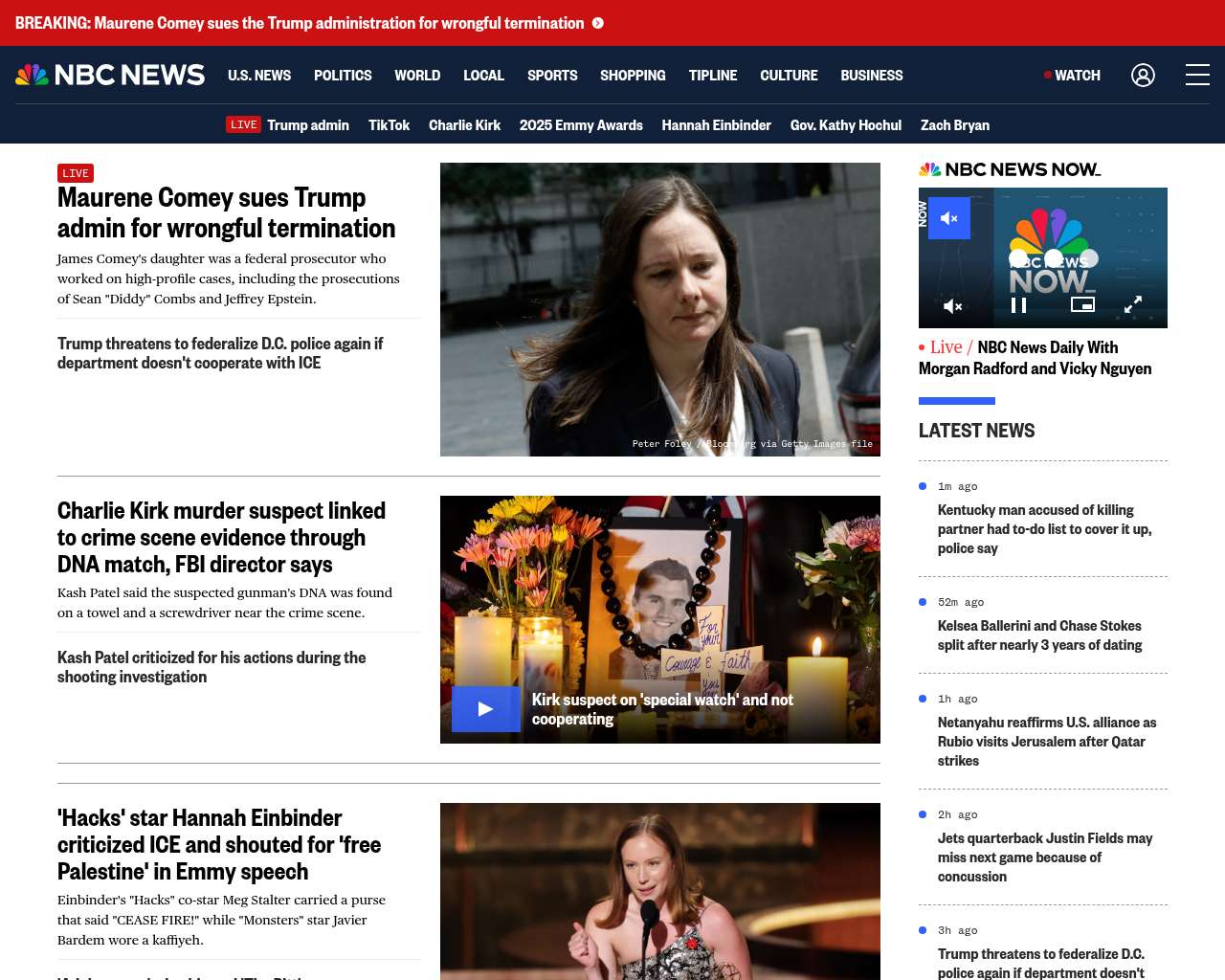
Task: Open Kash Patel criticized for his actions story
Action: tap(212, 667)
